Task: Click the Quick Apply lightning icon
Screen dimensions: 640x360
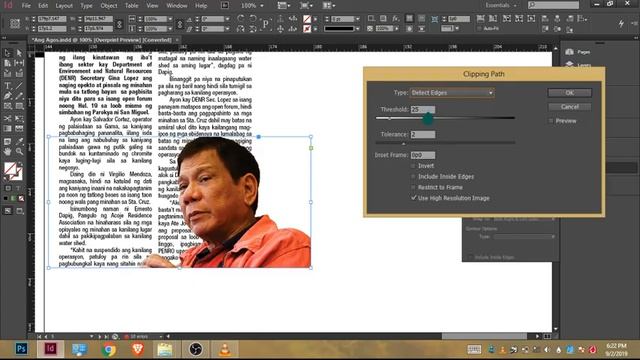Action: (621, 24)
